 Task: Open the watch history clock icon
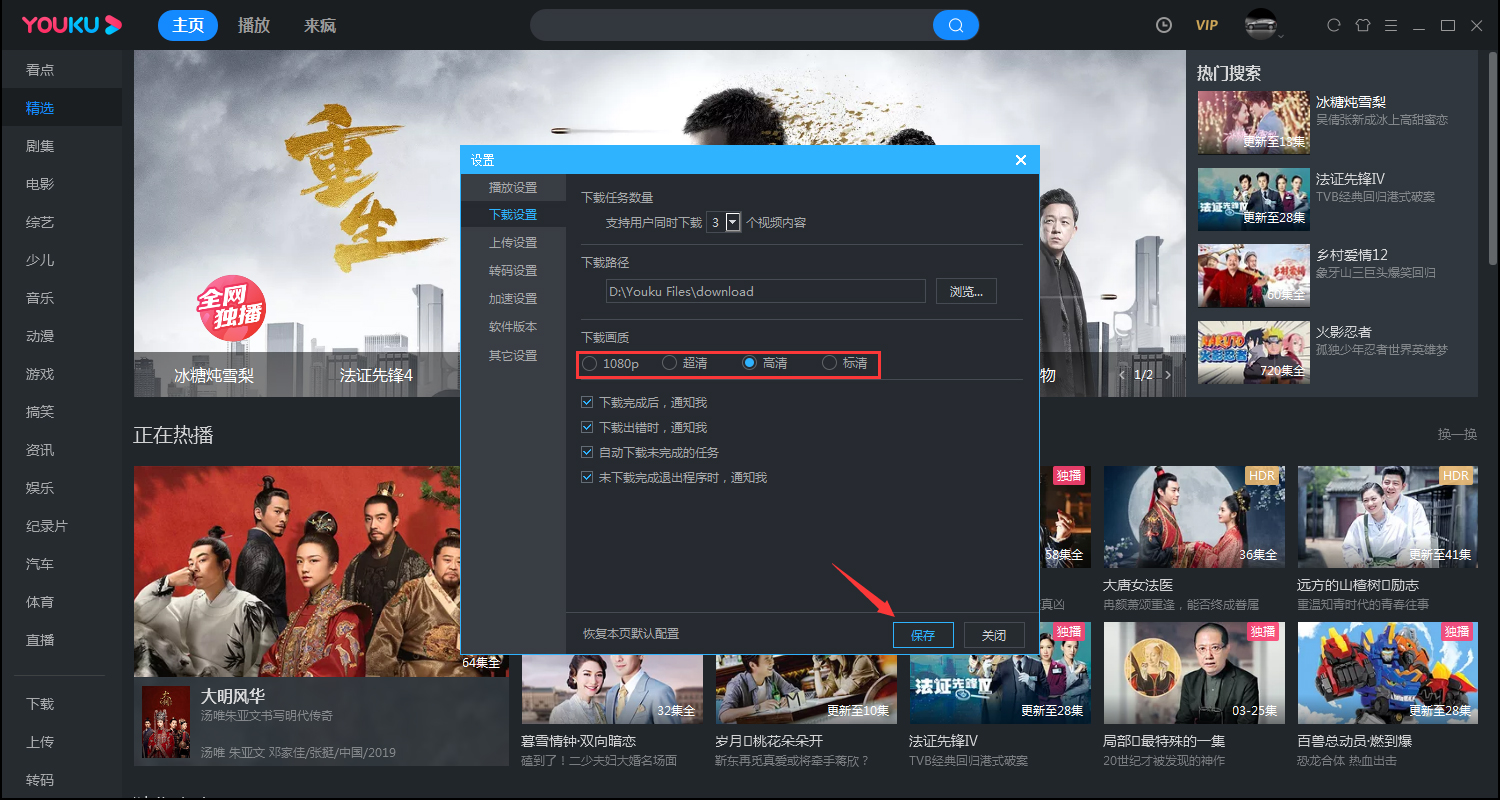1163,25
